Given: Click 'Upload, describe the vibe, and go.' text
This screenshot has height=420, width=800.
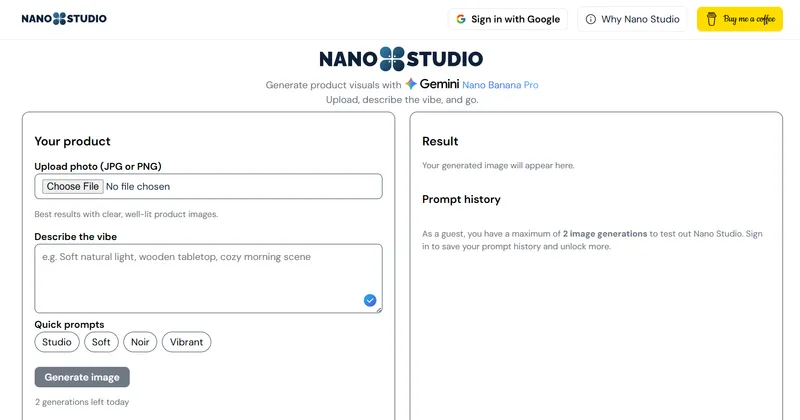Looking at the screenshot, I should (x=402, y=100).
